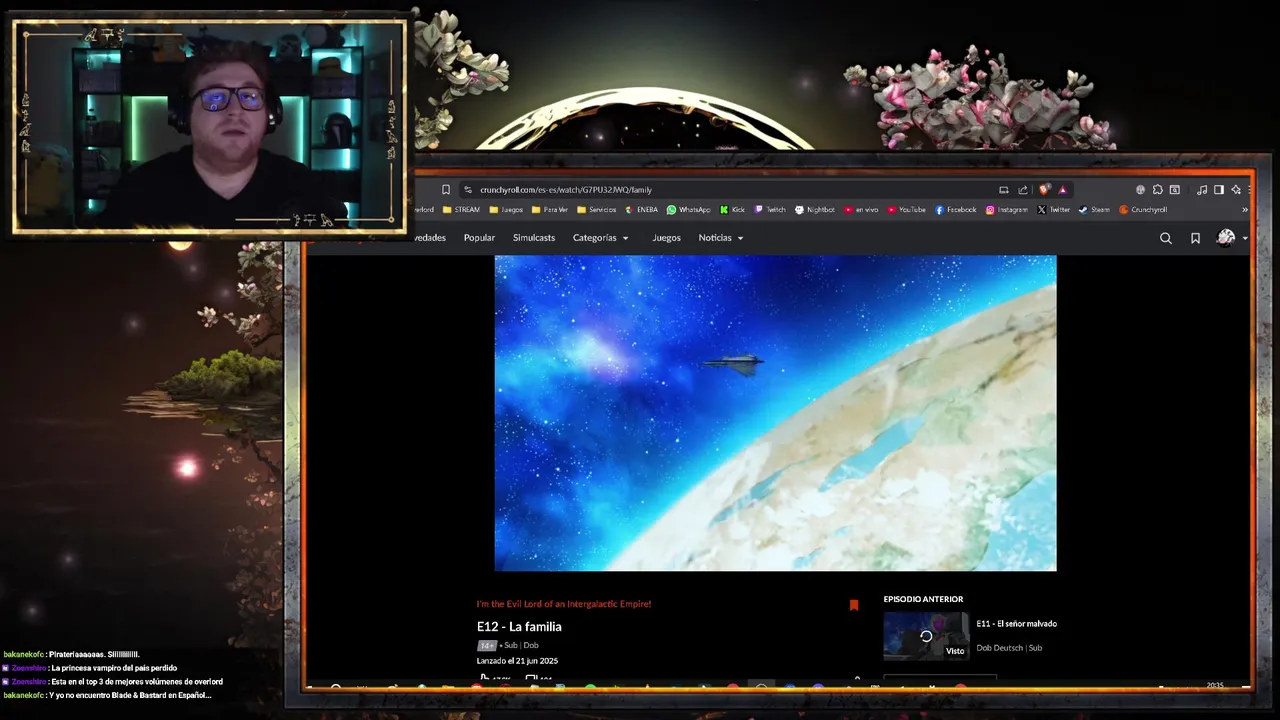Open the WhatsApp bookmark

688,210
